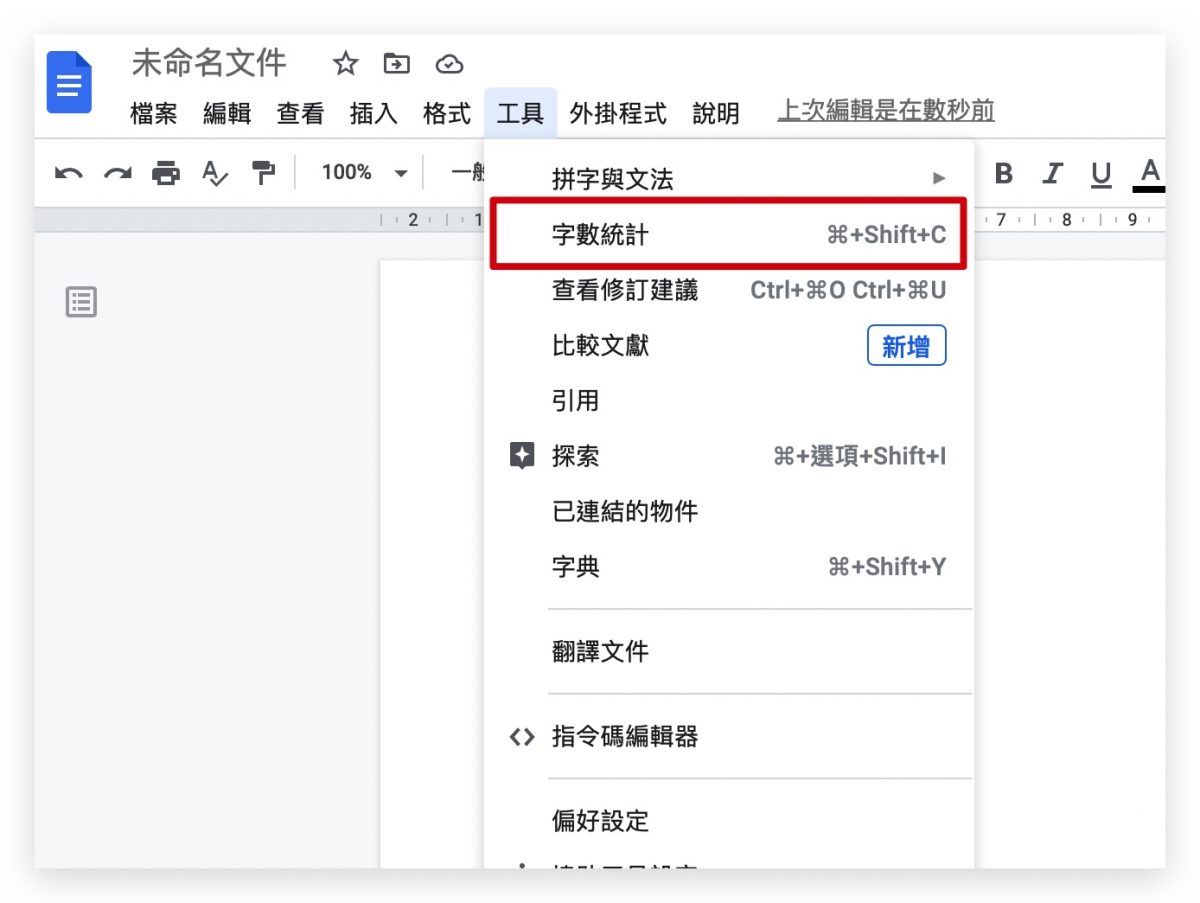Viewport: 1200px width, 903px height.
Task: Select 引用 menu entry
Action: (x=729, y=401)
